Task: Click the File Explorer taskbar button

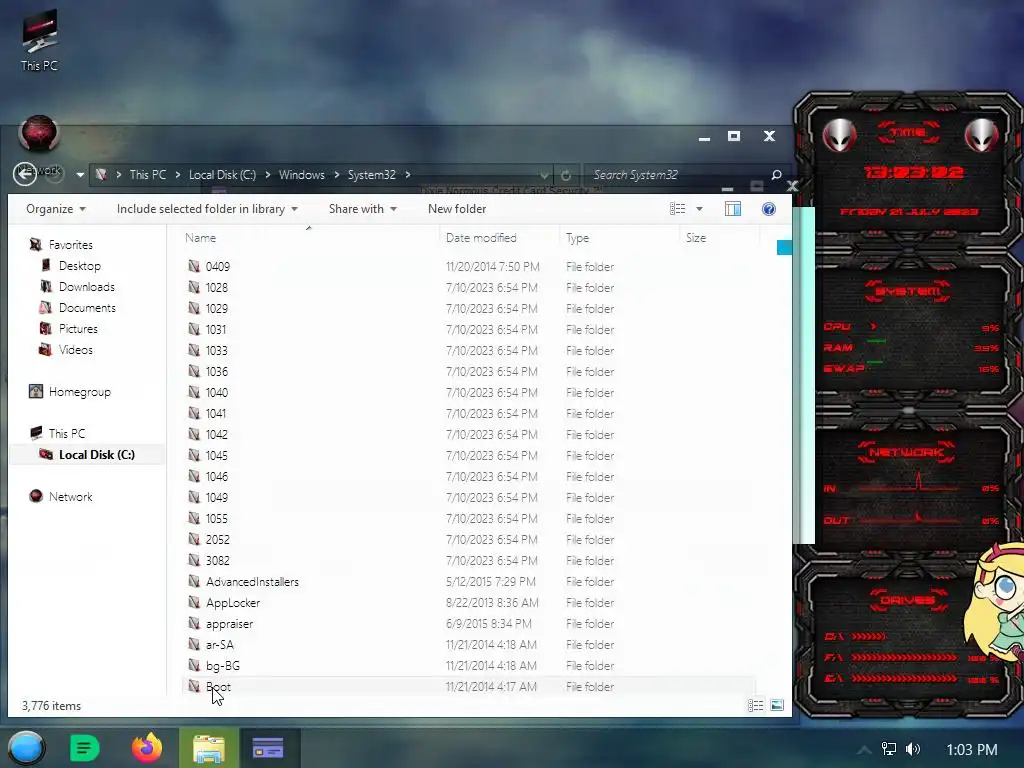Action: coord(208,748)
